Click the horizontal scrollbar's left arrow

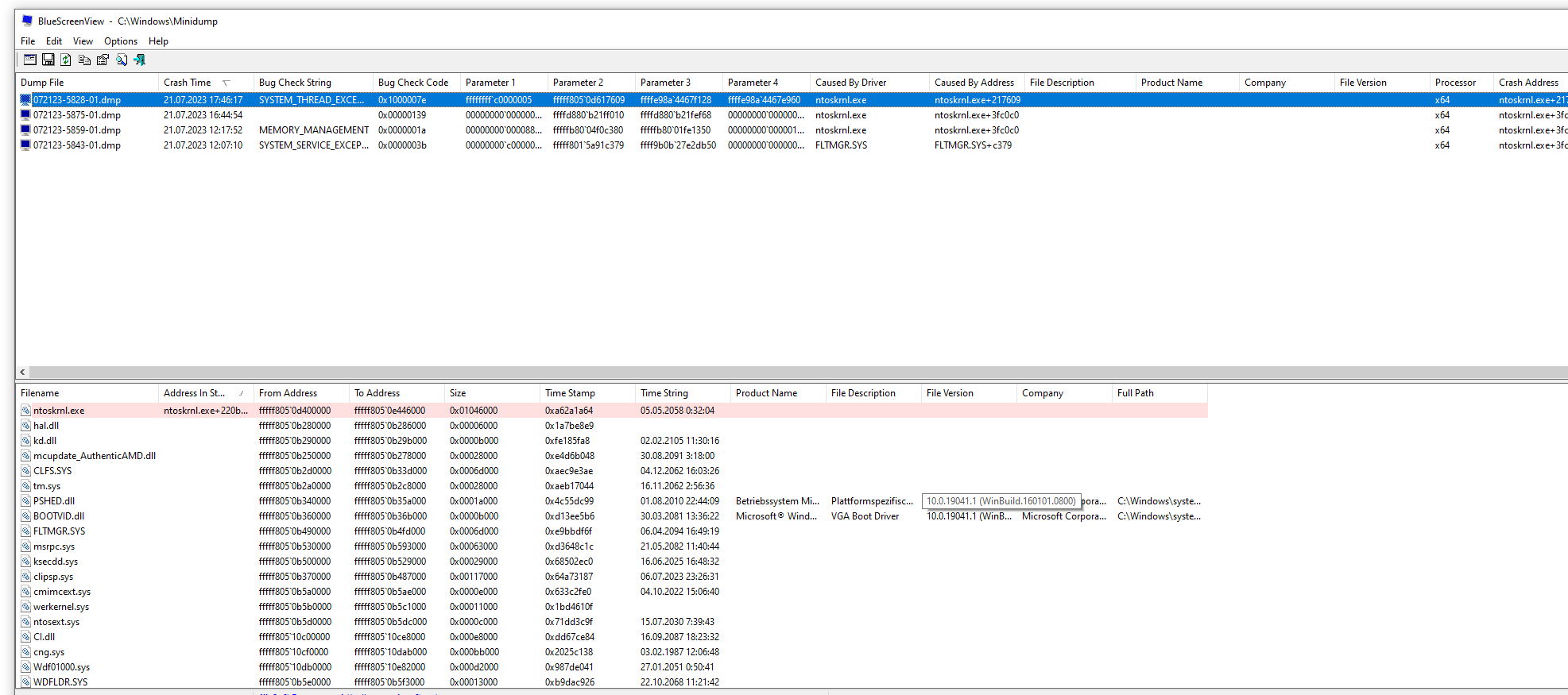22,372
